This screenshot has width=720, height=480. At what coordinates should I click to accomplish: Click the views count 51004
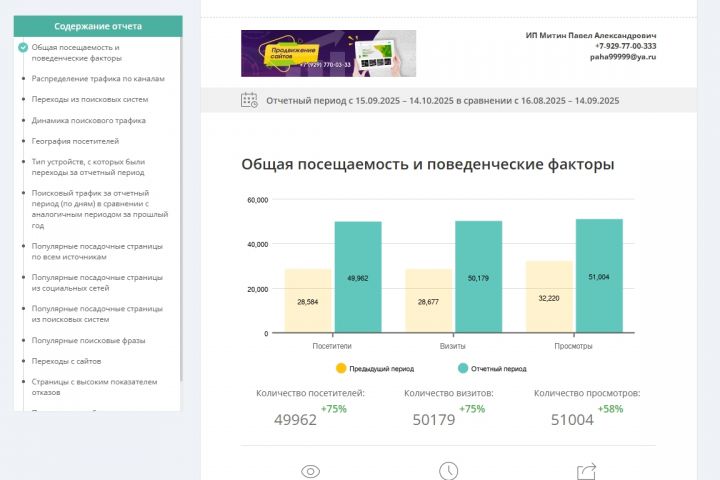[572, 420]
